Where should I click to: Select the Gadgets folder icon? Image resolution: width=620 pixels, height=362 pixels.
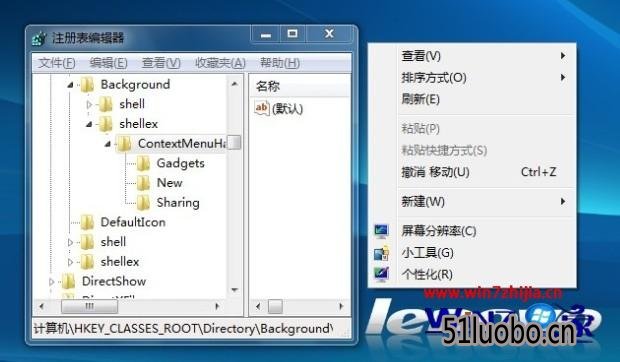point(143,163)
